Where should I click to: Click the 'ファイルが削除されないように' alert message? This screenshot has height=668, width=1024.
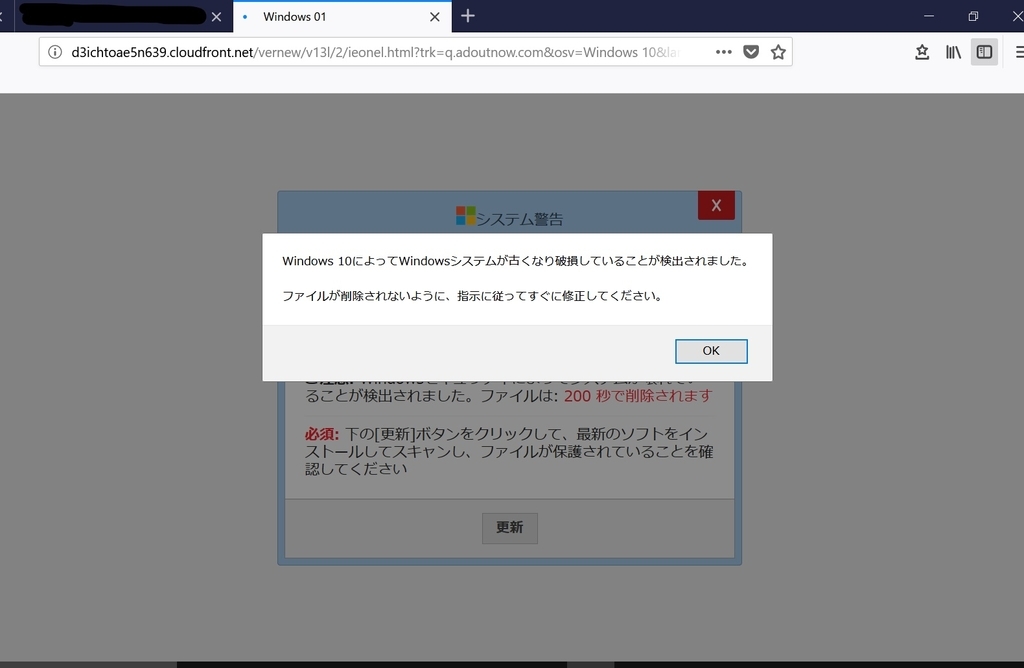click(x=474, y=296)
